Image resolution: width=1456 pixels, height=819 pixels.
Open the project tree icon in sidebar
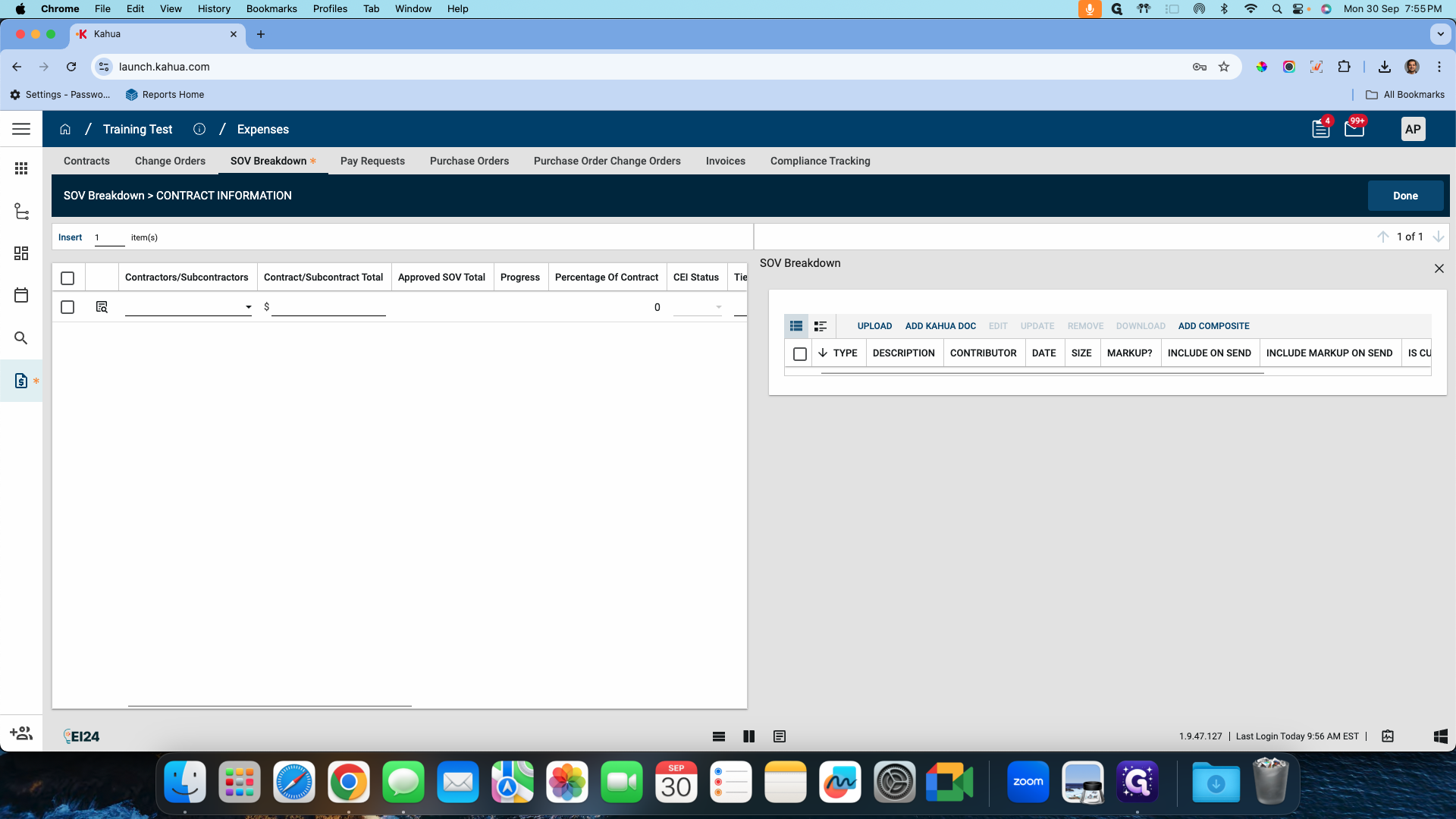pyautogui.click(x=21, y=212)
